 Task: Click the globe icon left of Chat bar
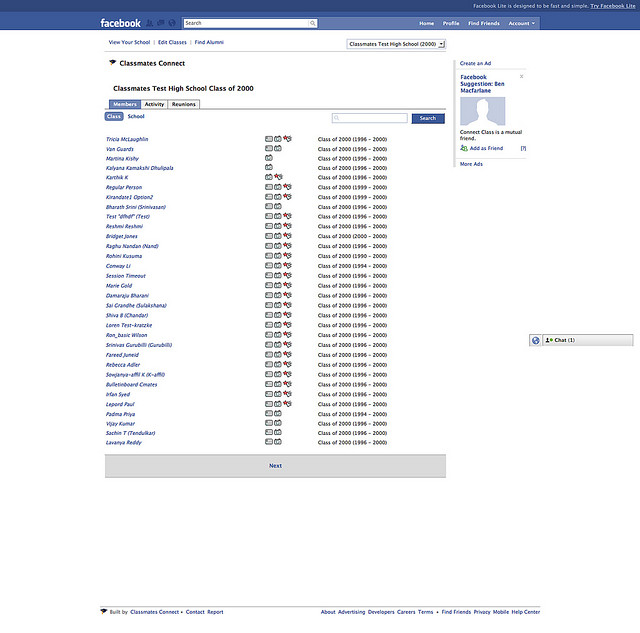(536, 340)
